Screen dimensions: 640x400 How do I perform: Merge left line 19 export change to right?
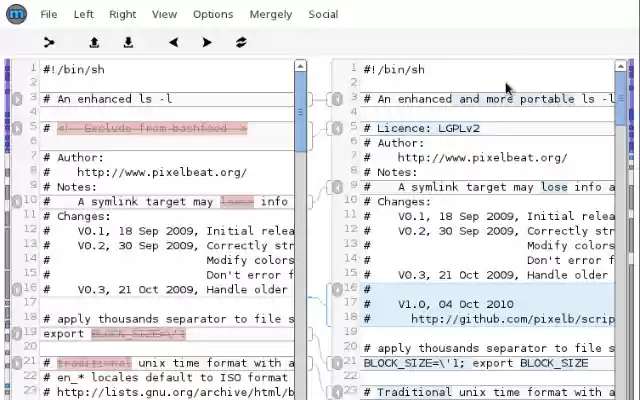pyautogui.click(x=17, y=334)
